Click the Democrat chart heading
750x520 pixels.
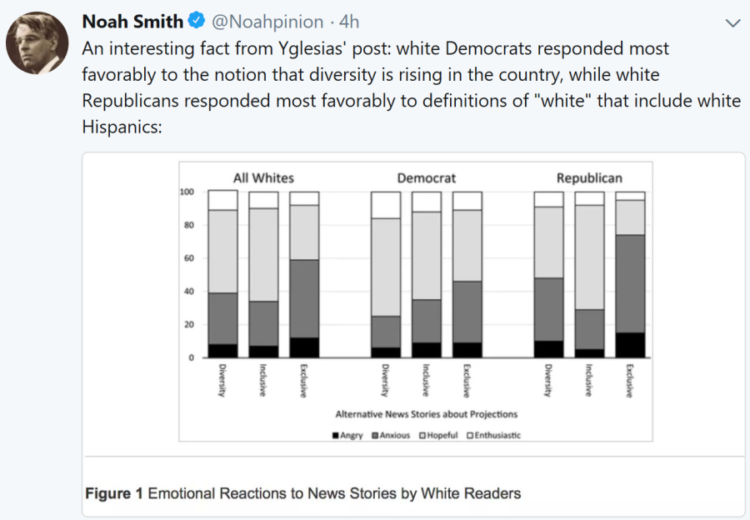click(426, 178)
